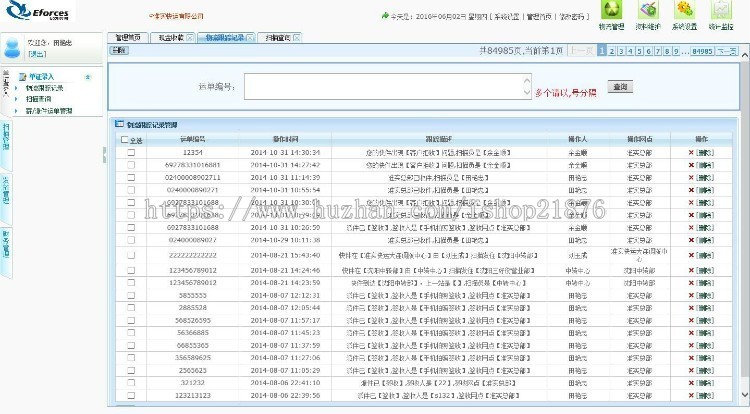Click the 下一页 next page link
This screenshot has width=750, height=414.
click(x=727, y=51)
